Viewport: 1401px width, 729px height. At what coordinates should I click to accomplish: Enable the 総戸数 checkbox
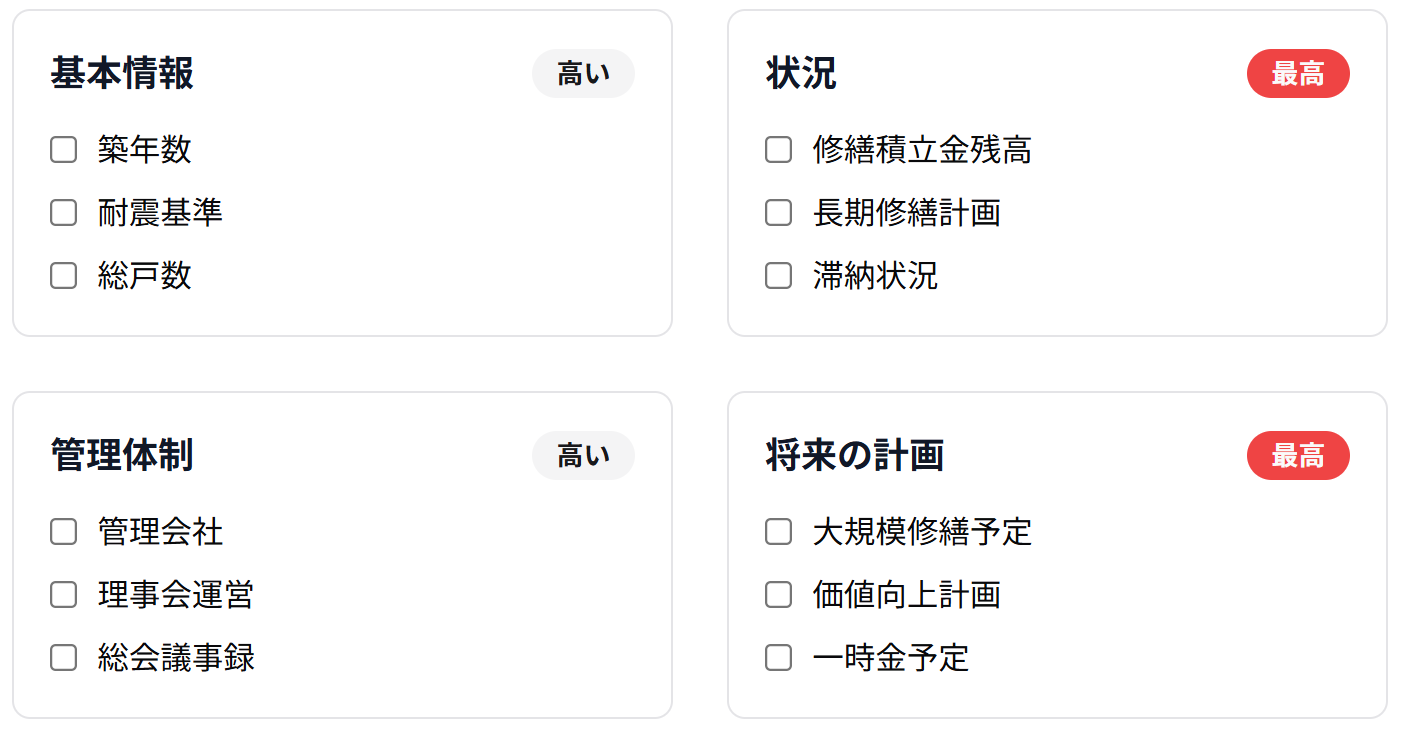pos(63,276)
